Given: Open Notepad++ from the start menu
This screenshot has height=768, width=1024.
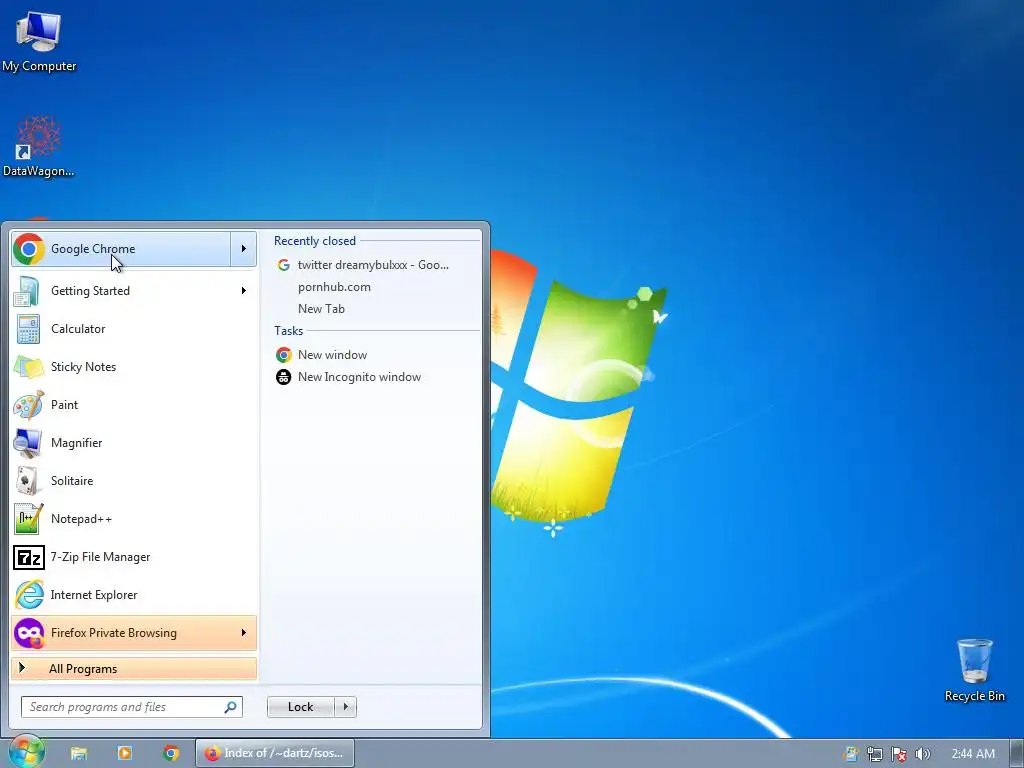Looking at the screenshot, I should 134,519.
